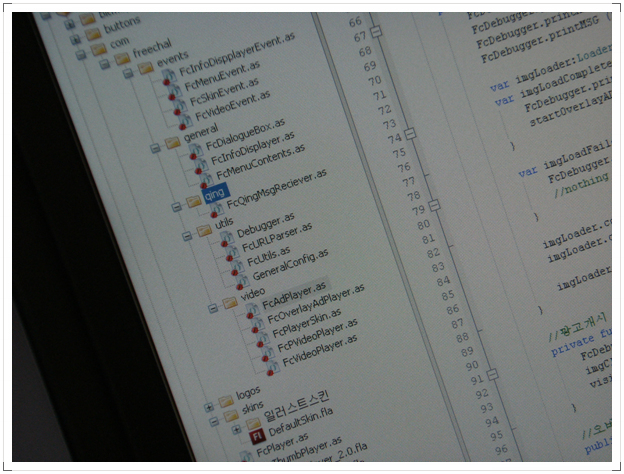624x474 pixels.
Task: Click the com folder icon
Action: (98, 49)
